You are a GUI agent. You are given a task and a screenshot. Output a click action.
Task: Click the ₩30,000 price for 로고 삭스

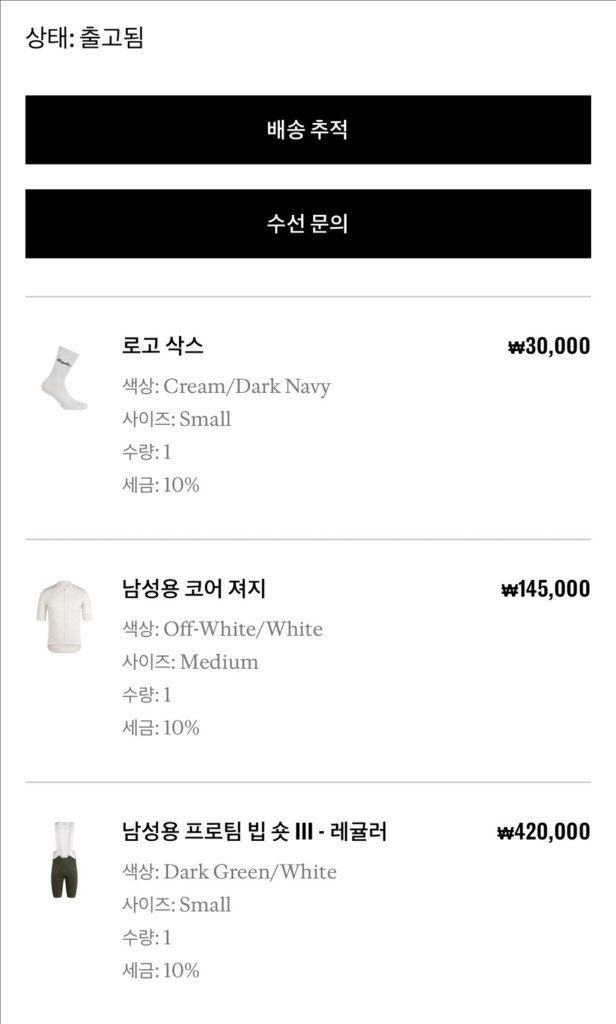tap(546, 345)
